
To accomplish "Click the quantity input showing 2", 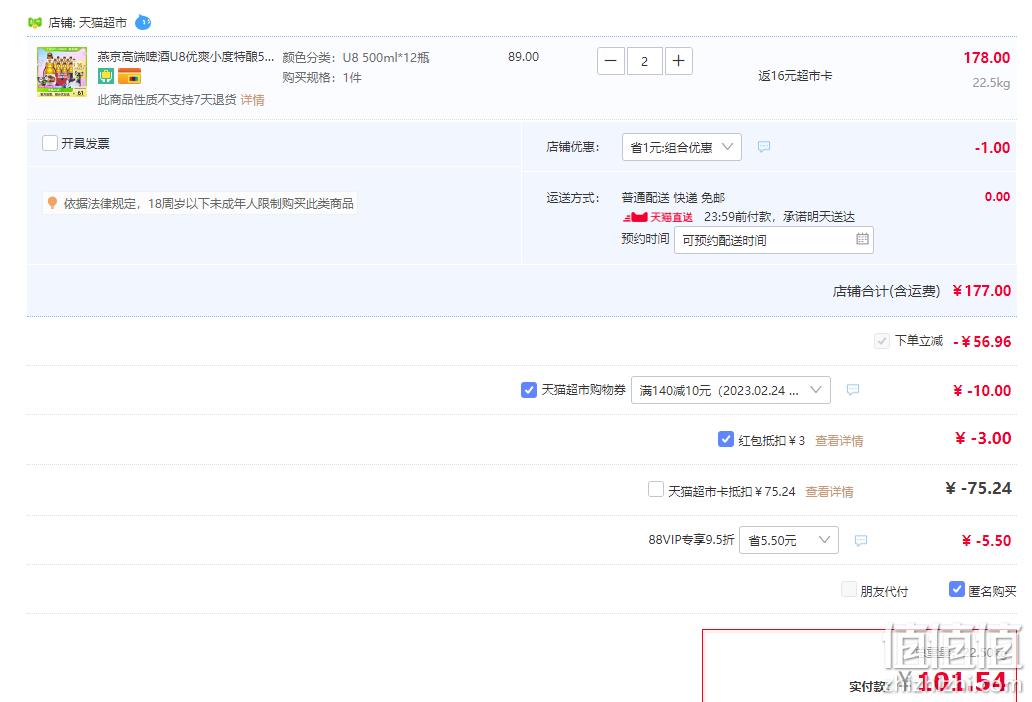I will [x=645, y=61].
